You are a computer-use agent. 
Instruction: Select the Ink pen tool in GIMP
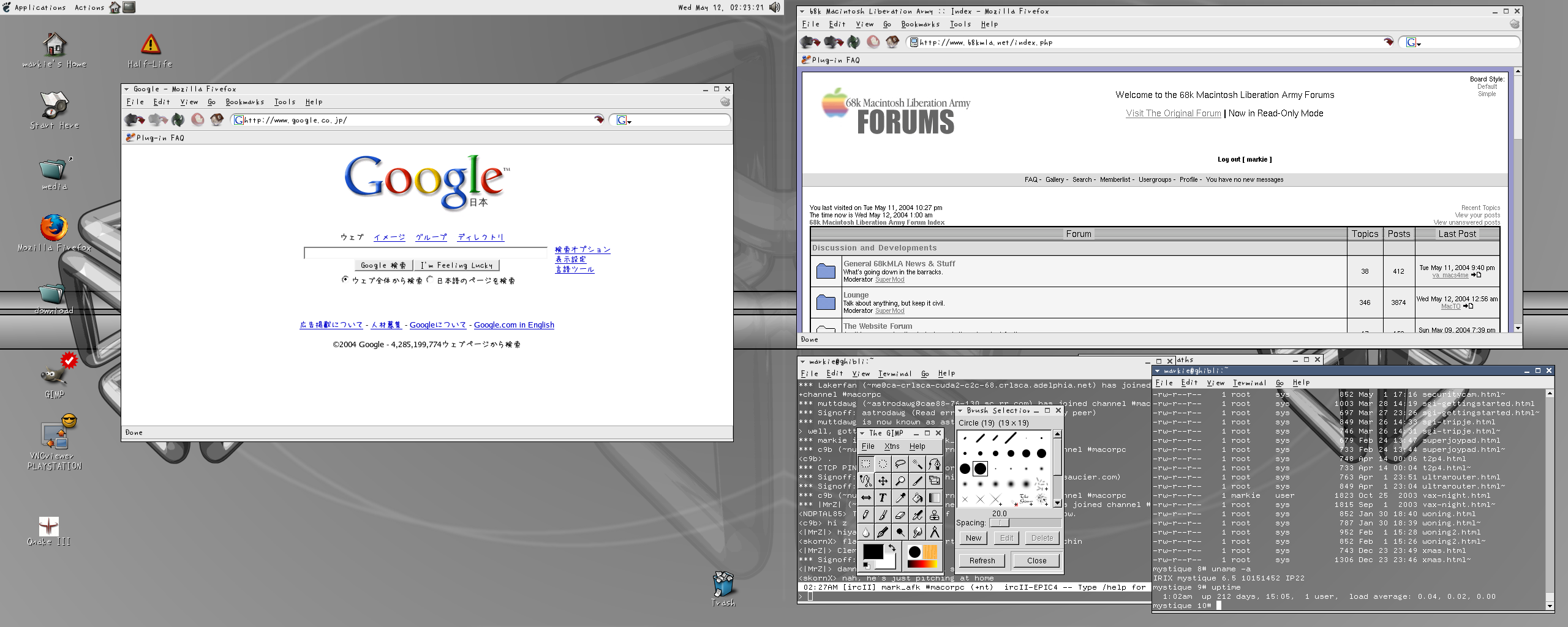pos(883,532)
